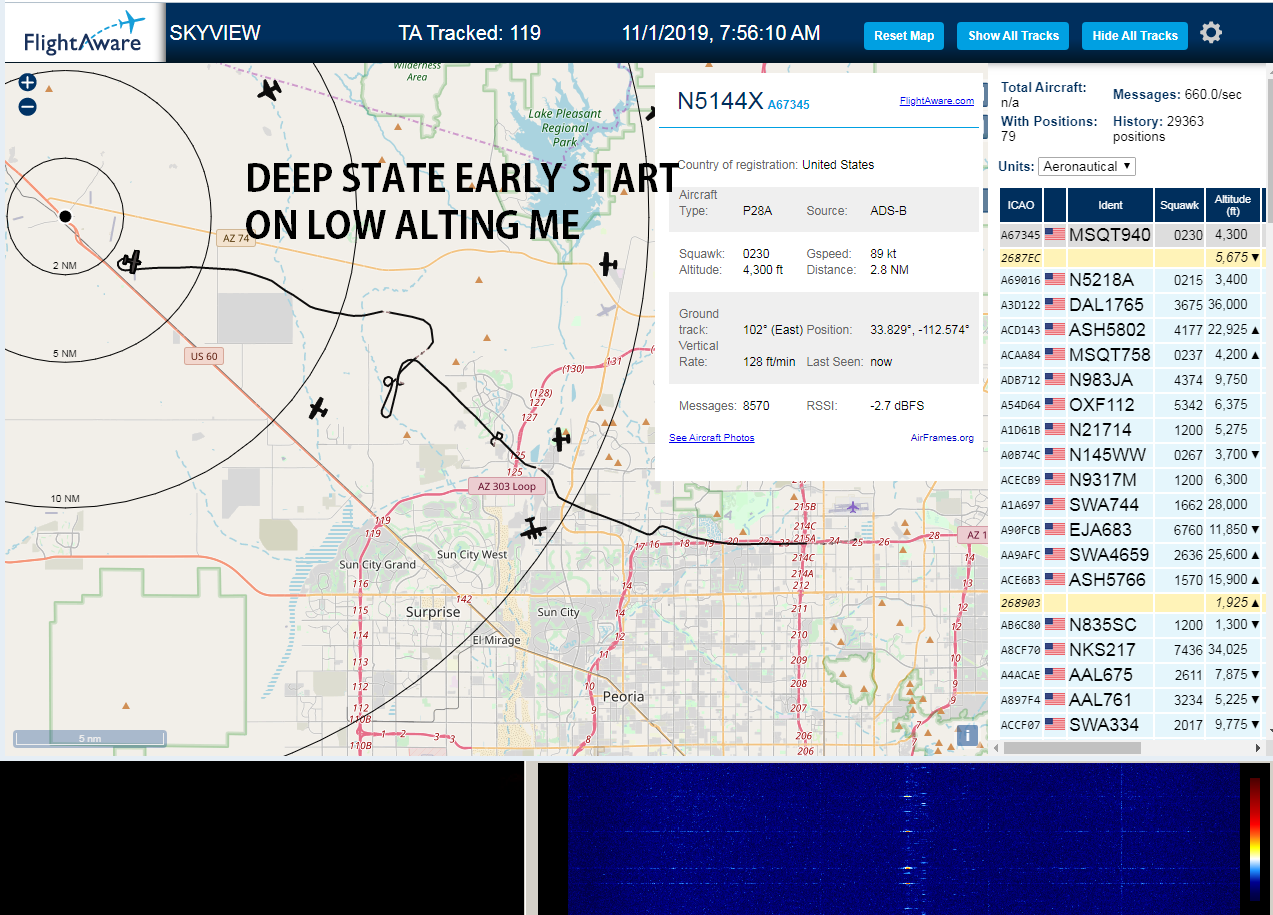Screen dimensions: 1273x915
Task: Select the MSQT940 table row
Action: pyautogui.click(x=1131, y=235)
